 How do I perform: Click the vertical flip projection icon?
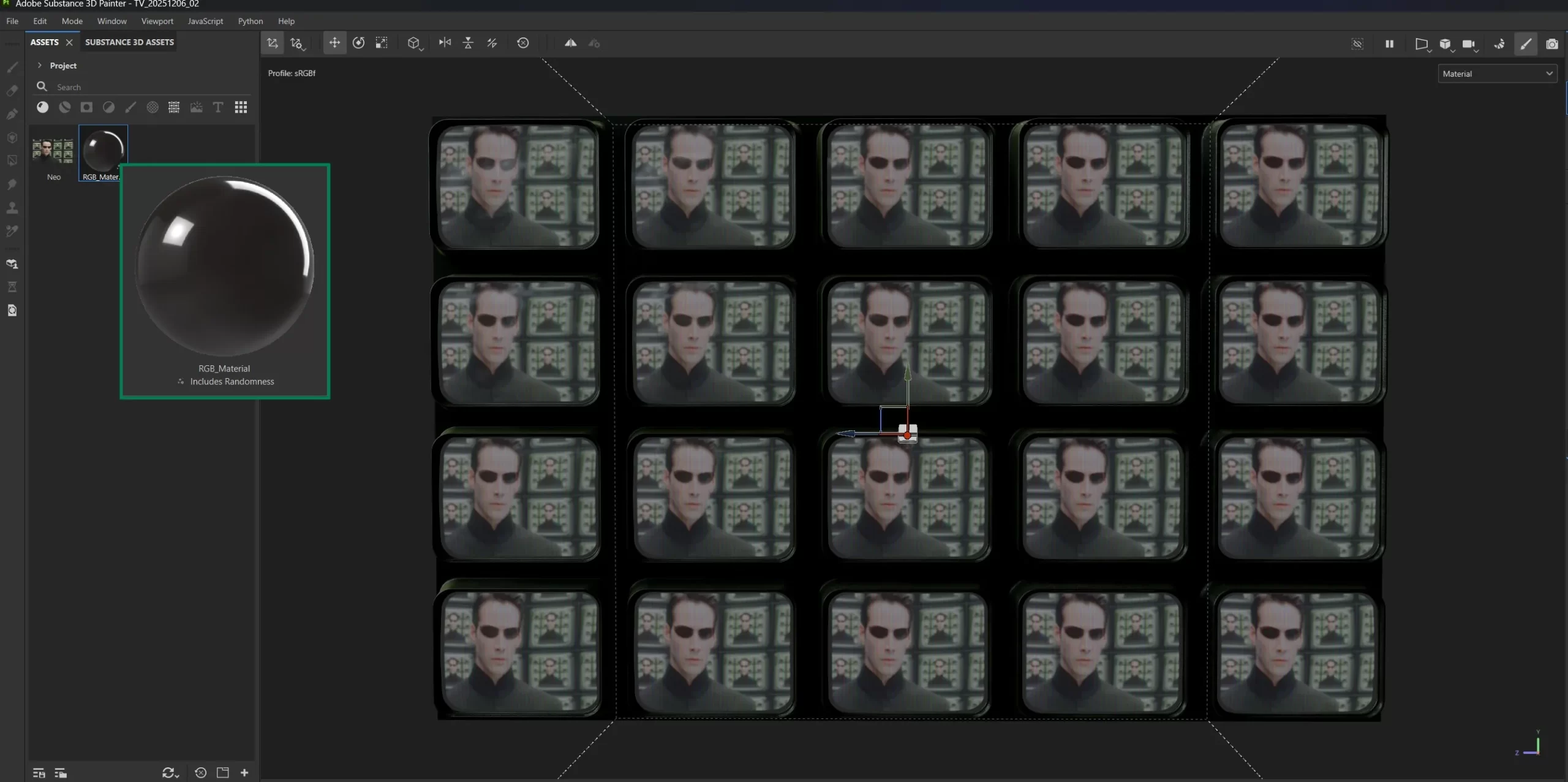pos(468,43)
